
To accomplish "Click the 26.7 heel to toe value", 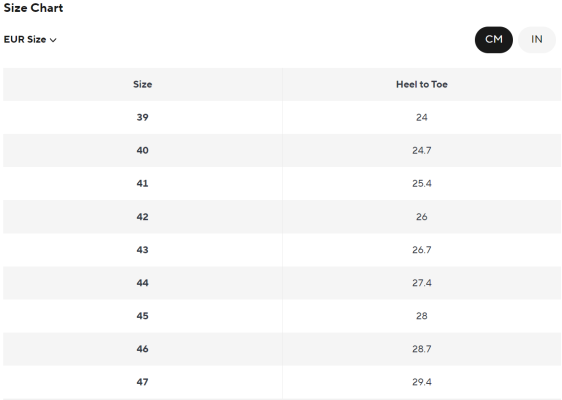I will (422, 249).
